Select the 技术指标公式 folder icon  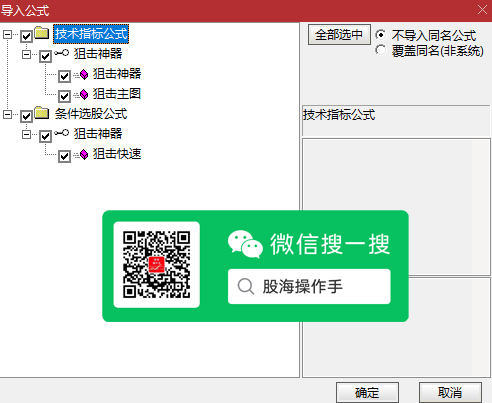pyautogui.click(x=42, y=33)
